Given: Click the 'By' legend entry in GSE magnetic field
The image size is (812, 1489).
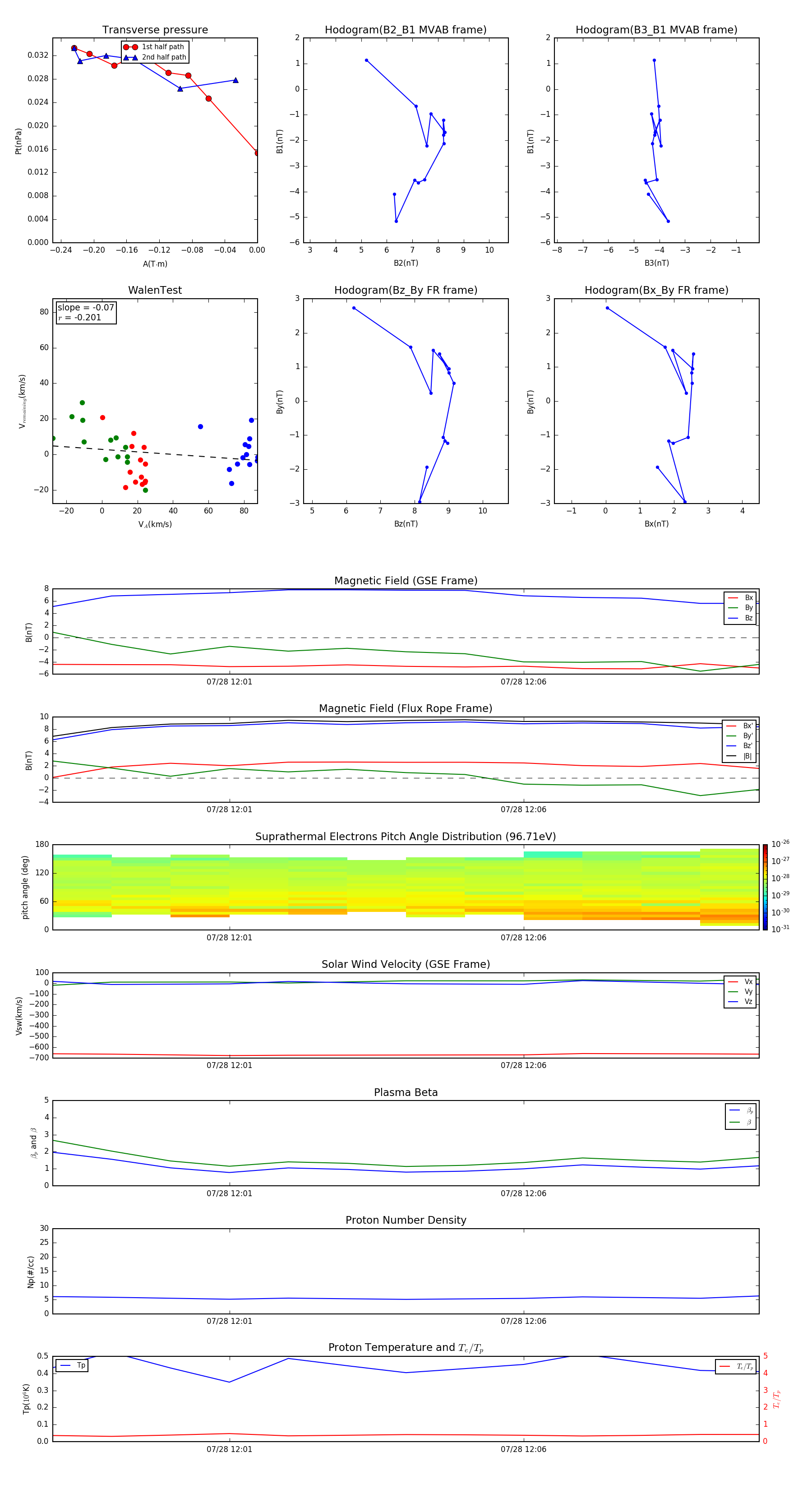Looking at the screenshot, I should 740,608.
